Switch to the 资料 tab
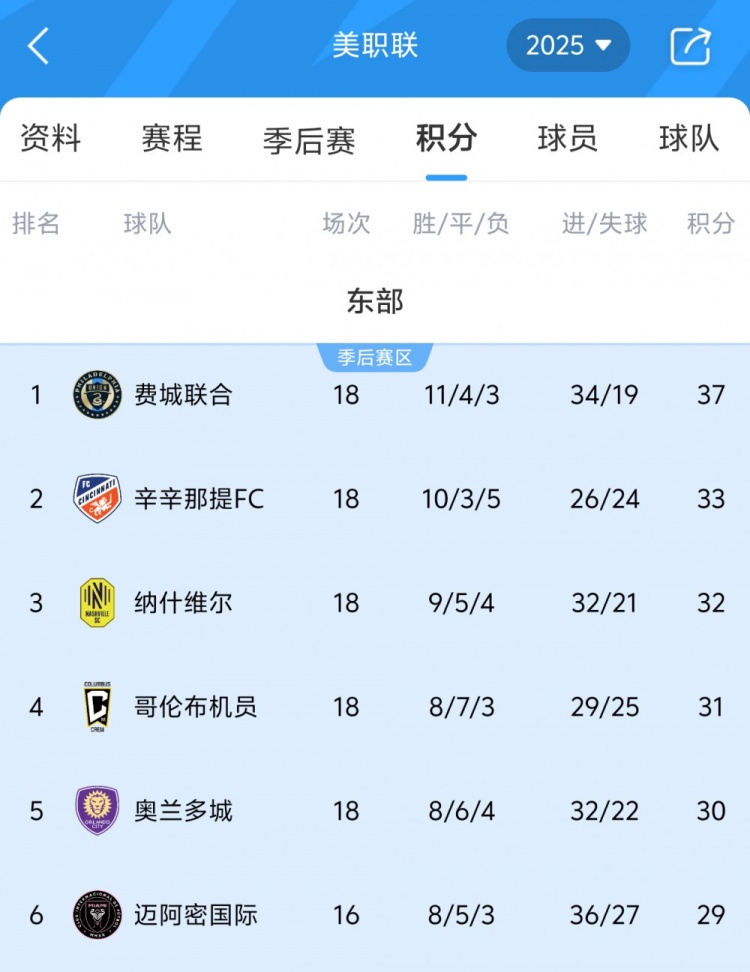 pyautogui.click(x=50, y=138)
